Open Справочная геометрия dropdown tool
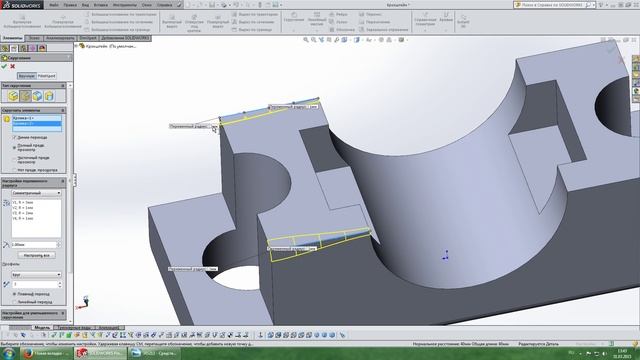 point(425,21)
